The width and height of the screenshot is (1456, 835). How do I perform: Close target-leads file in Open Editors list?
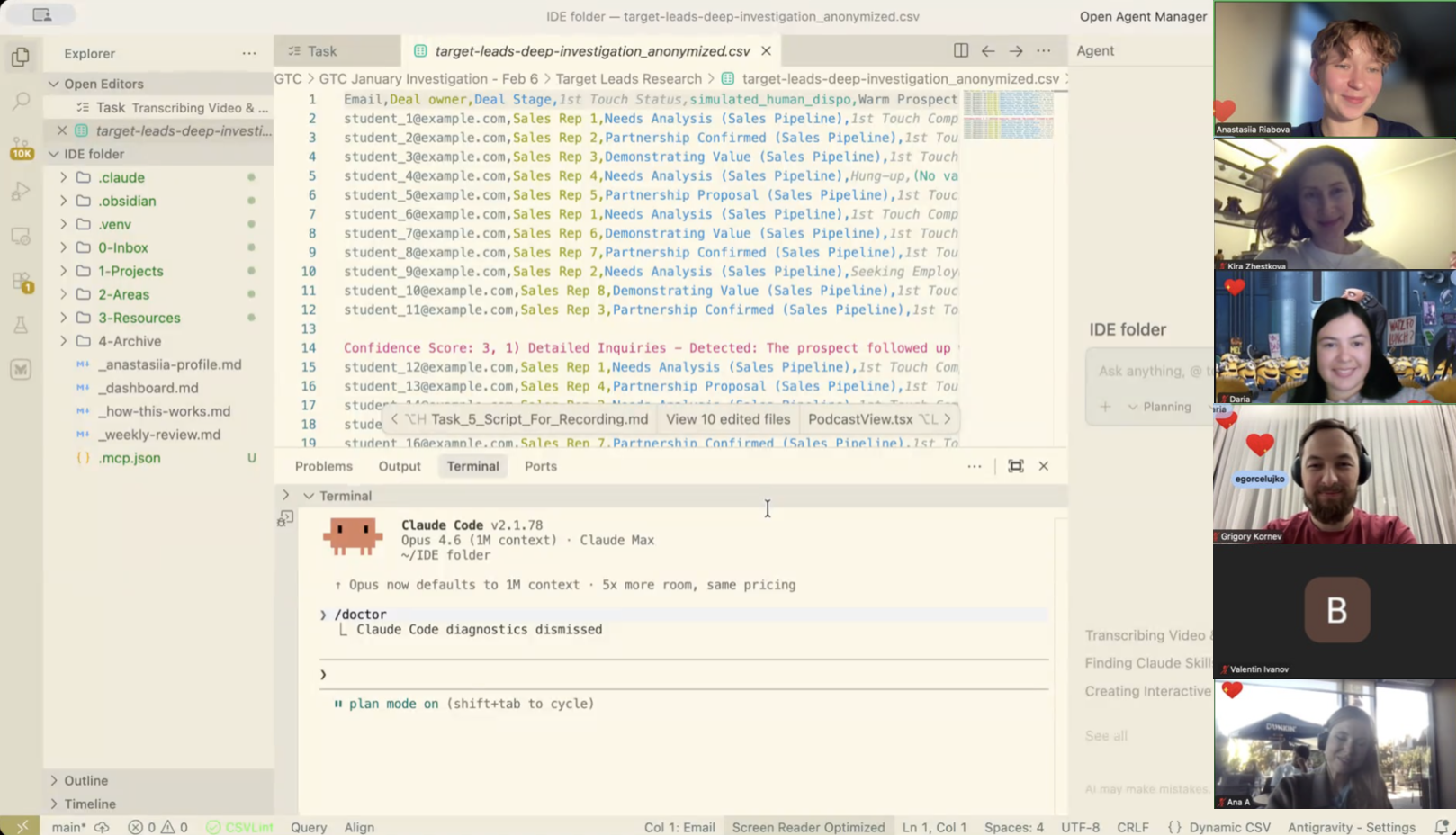pyautogui.click(x=62, y=130)
